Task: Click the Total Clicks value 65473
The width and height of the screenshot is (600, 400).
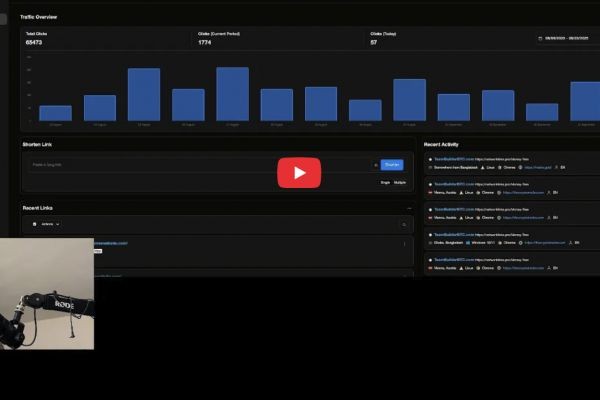Action: [34, 42]
